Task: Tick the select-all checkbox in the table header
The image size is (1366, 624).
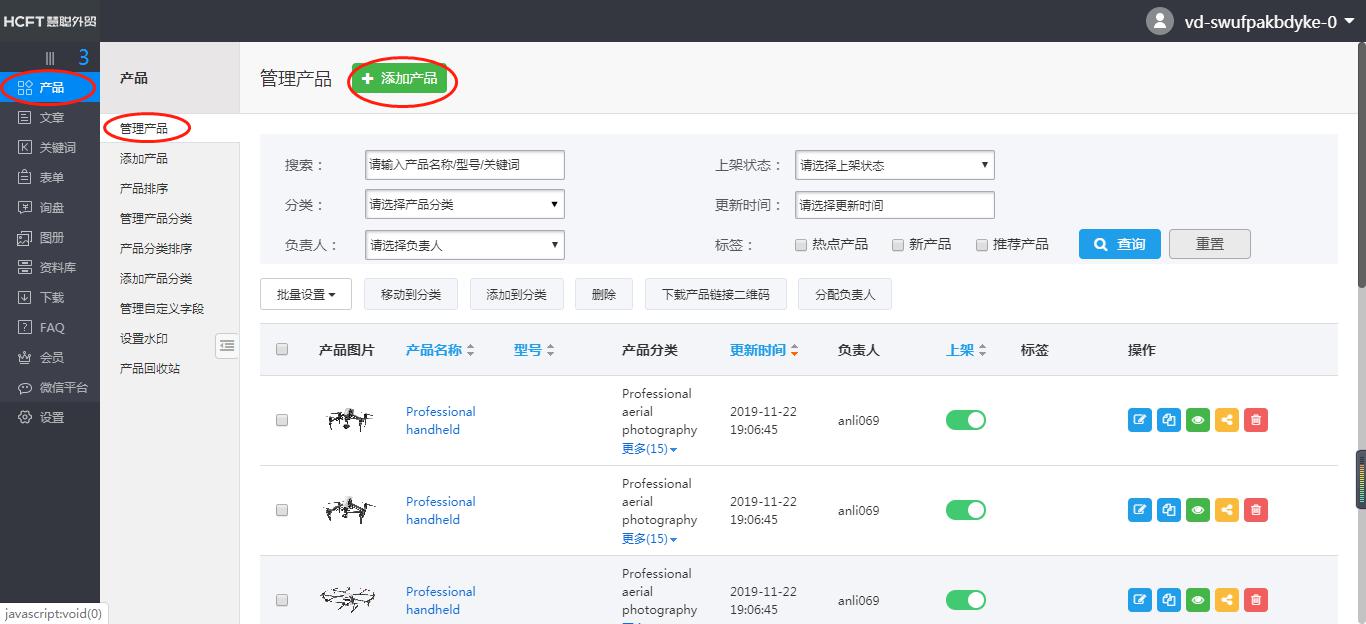Action: click(x=282, y=349)
